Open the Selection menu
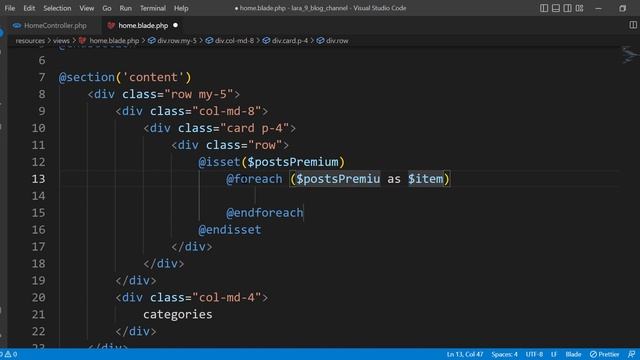The image size is (640, 360). [x=57, y=8]
